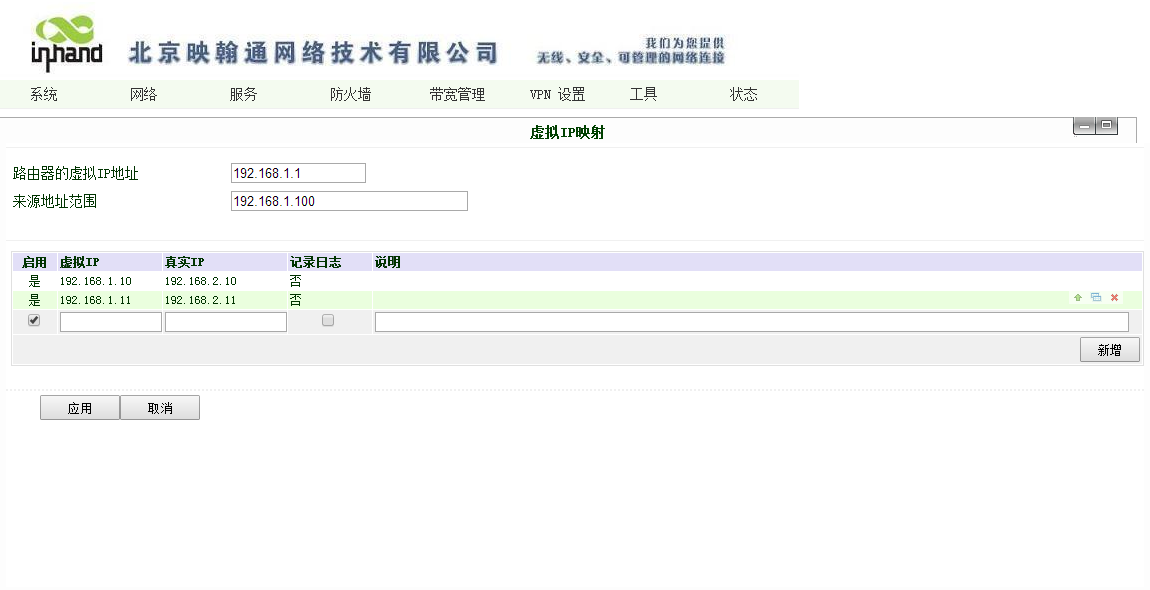Open the 带宽管理 menu
This screenshot has height=590, width=1150.
(x=457, y=95)
